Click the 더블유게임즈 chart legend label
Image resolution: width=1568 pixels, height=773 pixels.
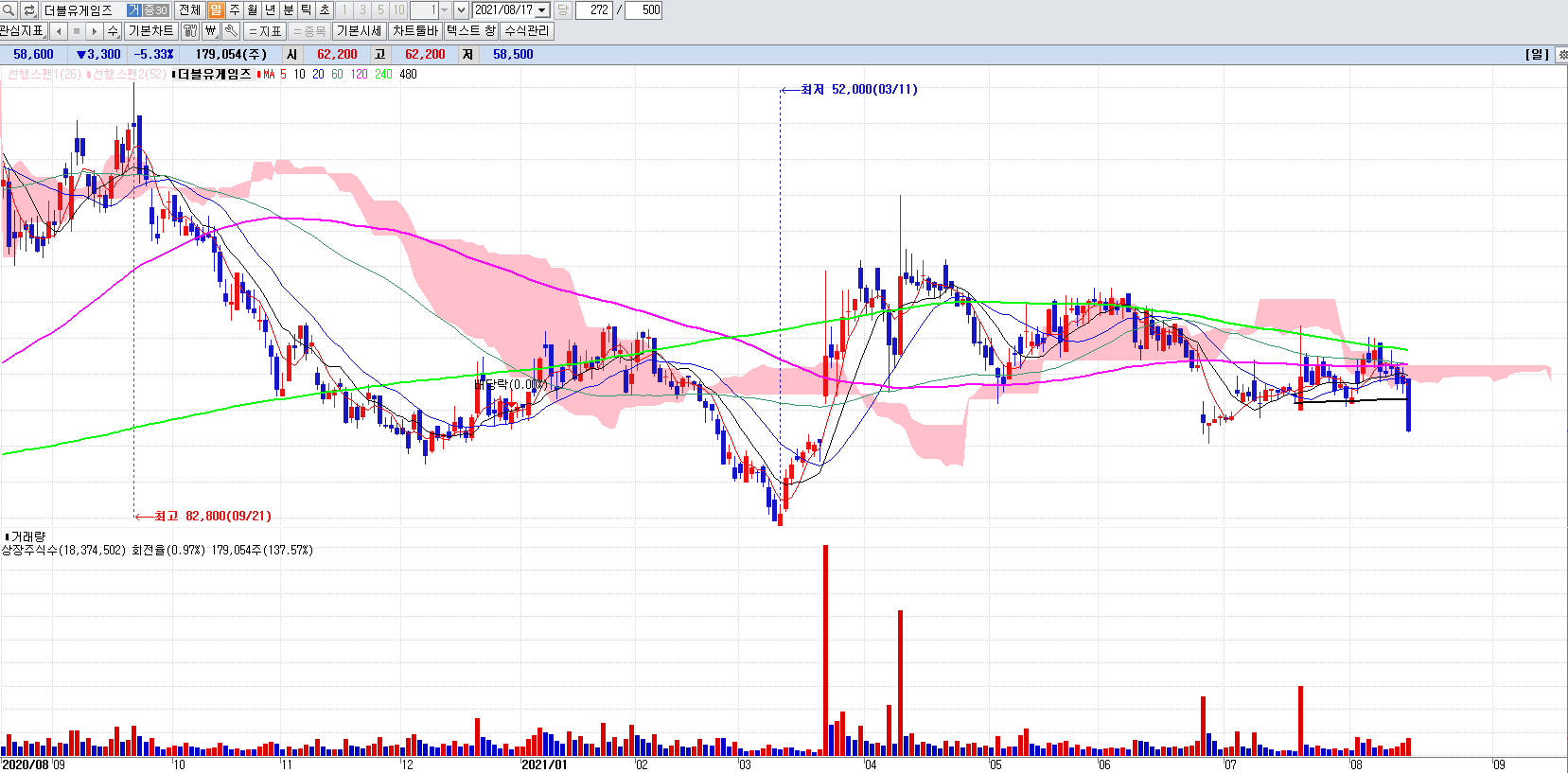215,74
